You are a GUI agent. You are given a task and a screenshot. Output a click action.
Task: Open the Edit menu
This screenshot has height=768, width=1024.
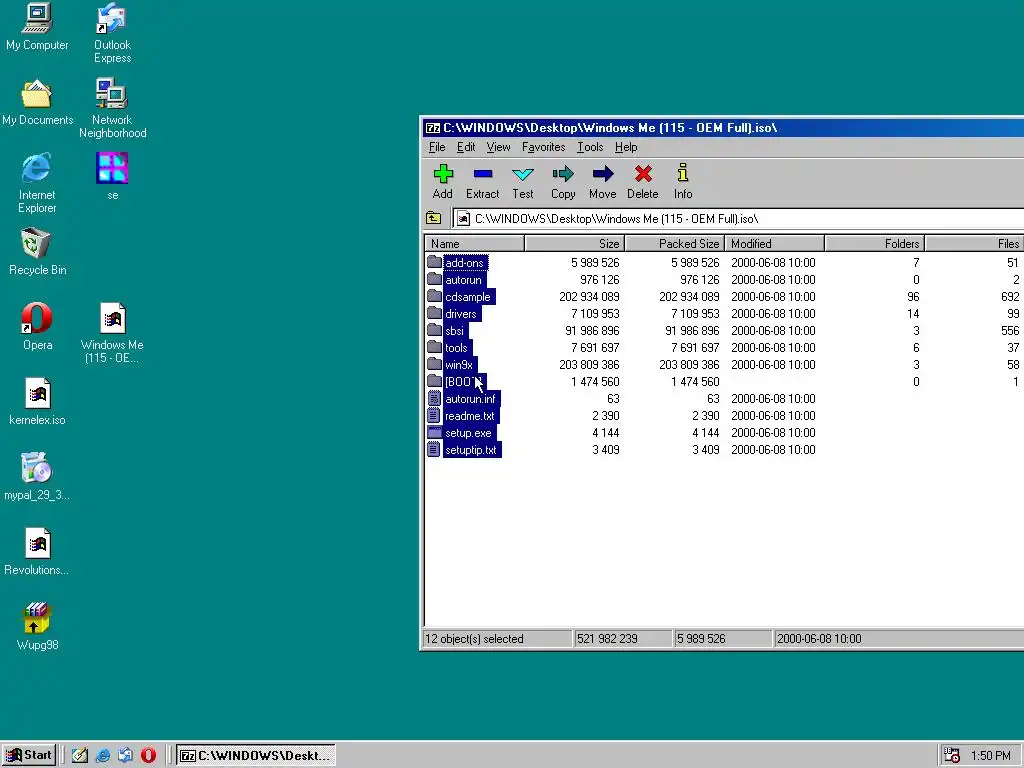[466, 147]
